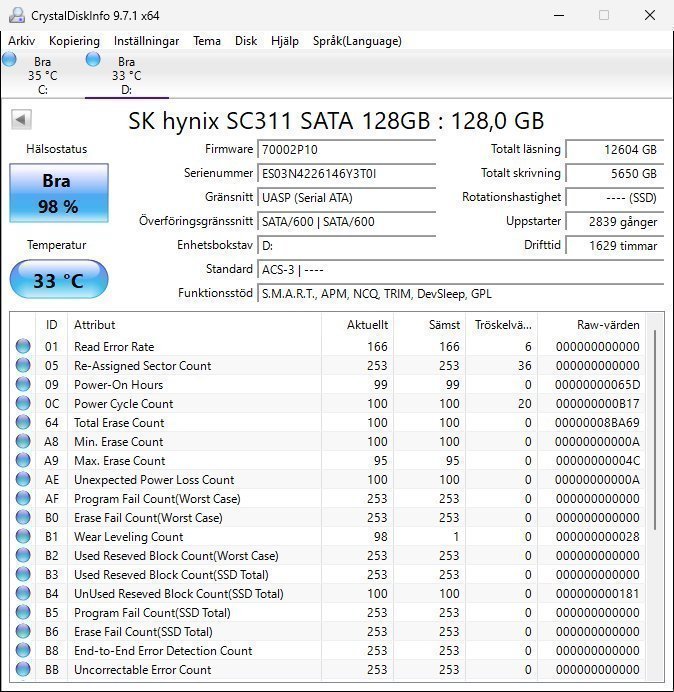Click the status orb for drive D:
Image resolution: width=674 pixels, height=692 pixels.
94,59
